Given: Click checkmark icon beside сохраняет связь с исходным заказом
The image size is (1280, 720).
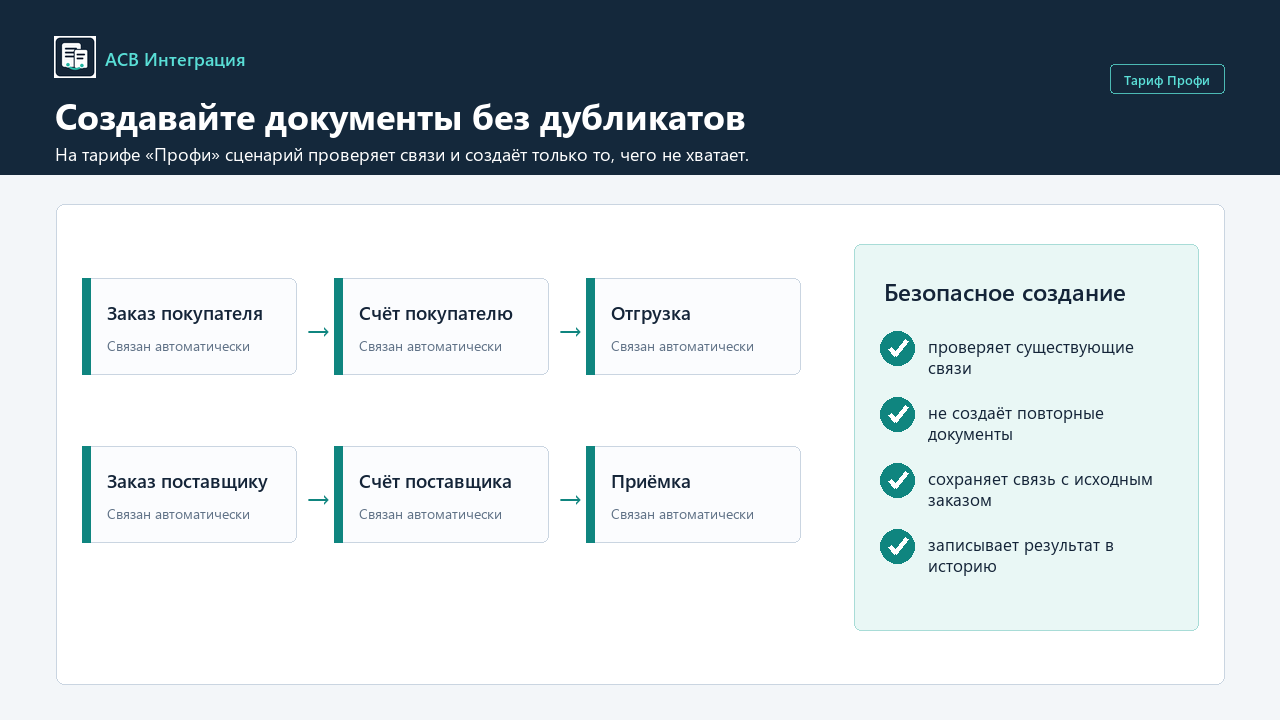Looking at the screenshot, I should coord(897,480).
